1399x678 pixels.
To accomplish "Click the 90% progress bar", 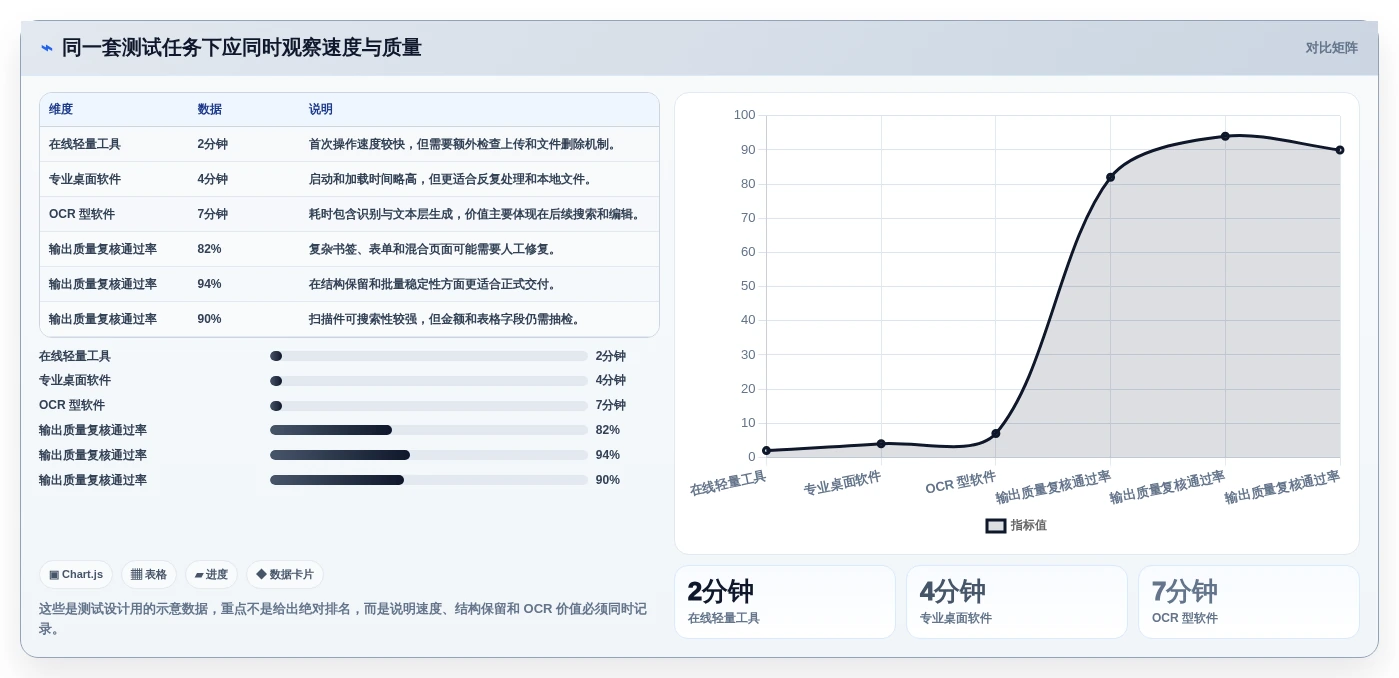I will pos(429,480).
